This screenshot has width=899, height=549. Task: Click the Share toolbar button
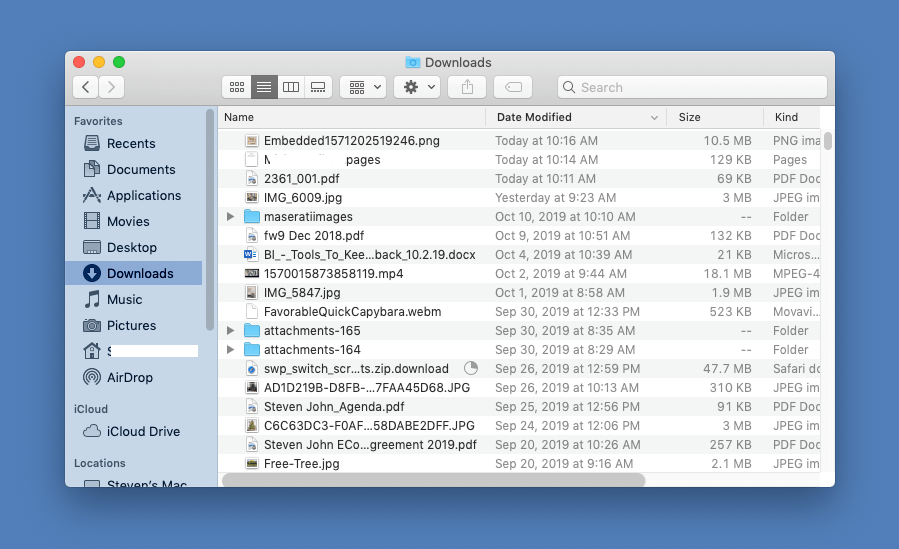click(x=467, y=87)
